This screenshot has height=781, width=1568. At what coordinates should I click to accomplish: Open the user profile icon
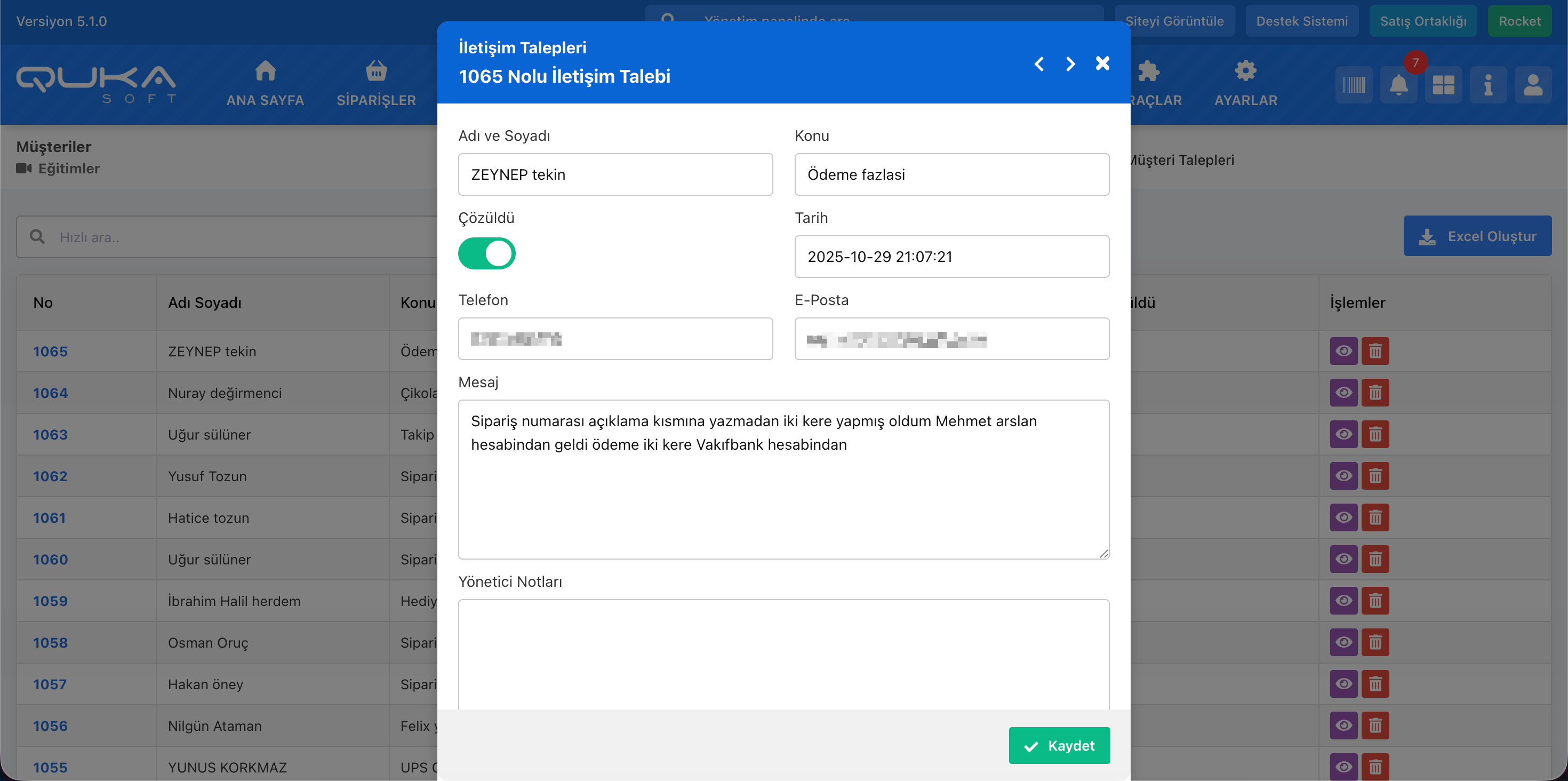click(x=1533, y=85)
